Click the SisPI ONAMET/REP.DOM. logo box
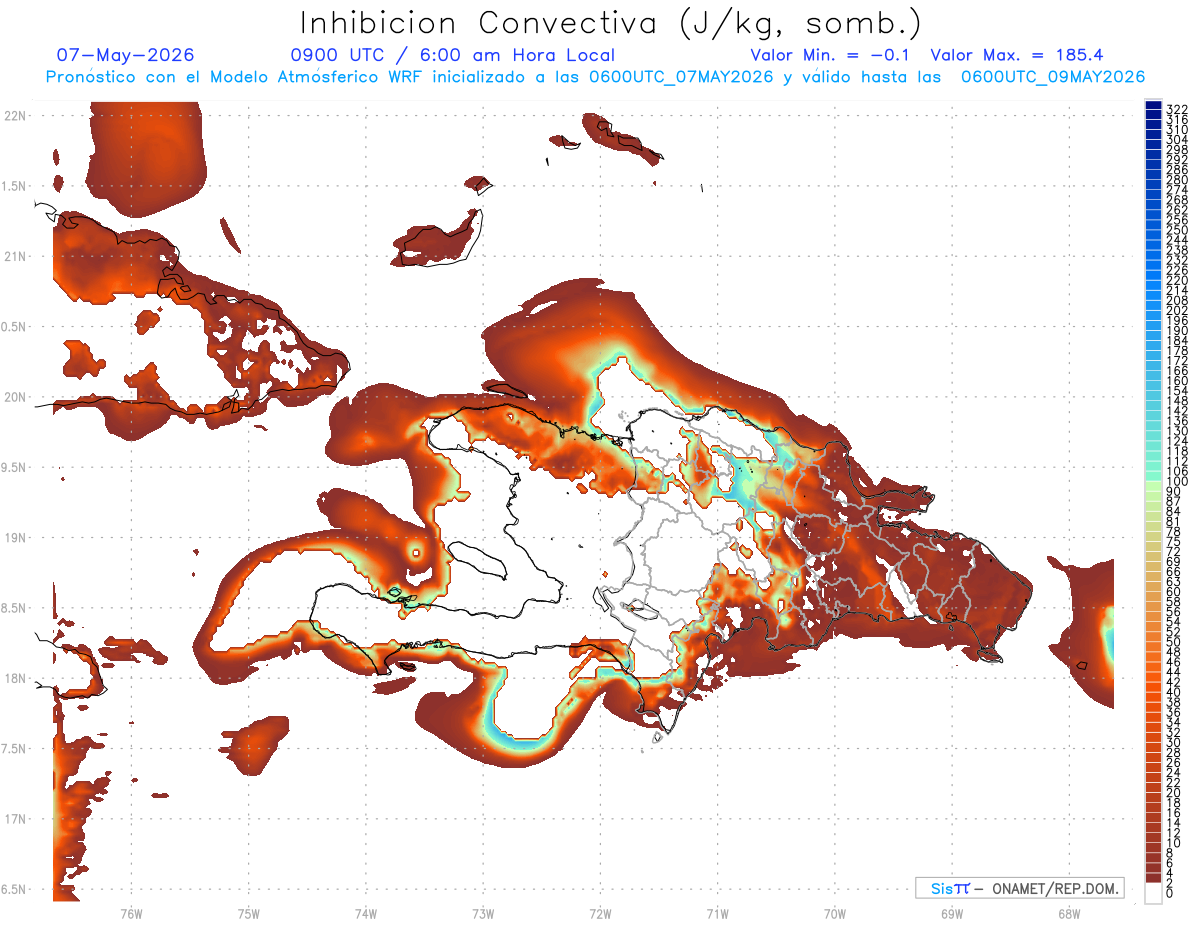This screenshot has height=927, width=1200. [x=1019, y=888]
